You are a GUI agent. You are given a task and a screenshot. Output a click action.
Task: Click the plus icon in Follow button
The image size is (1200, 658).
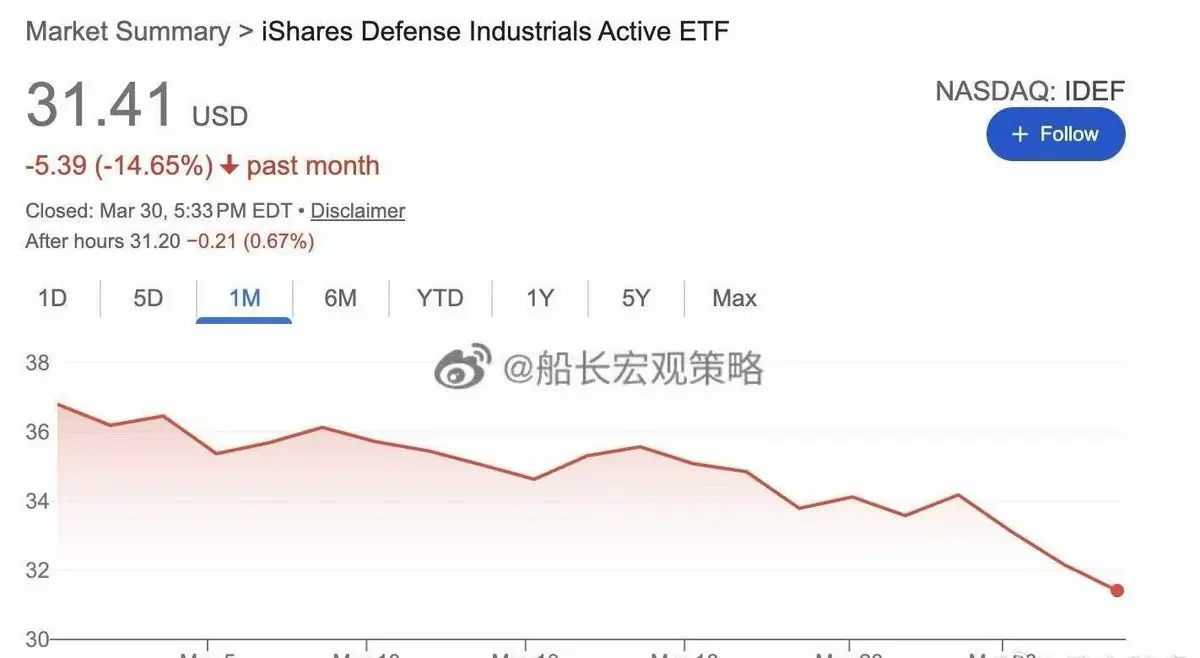(x=1020, y=134)
